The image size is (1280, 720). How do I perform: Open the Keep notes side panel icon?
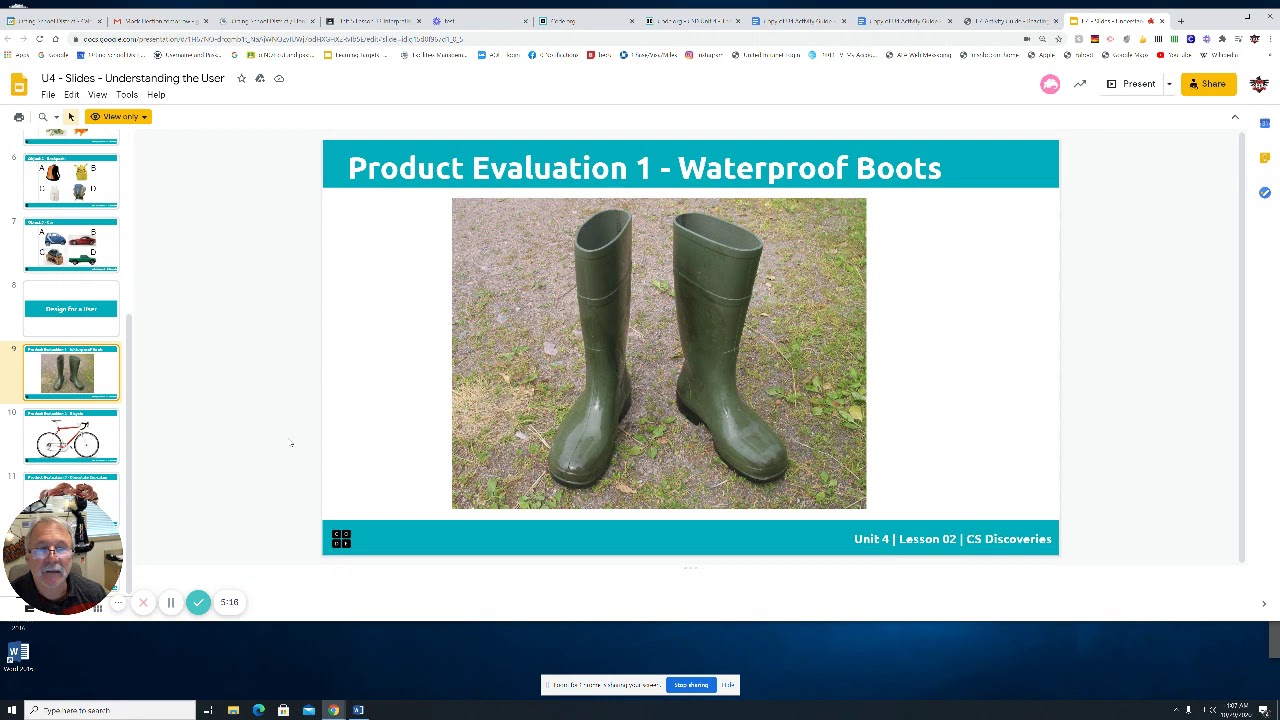click(x=1265, y=158)
